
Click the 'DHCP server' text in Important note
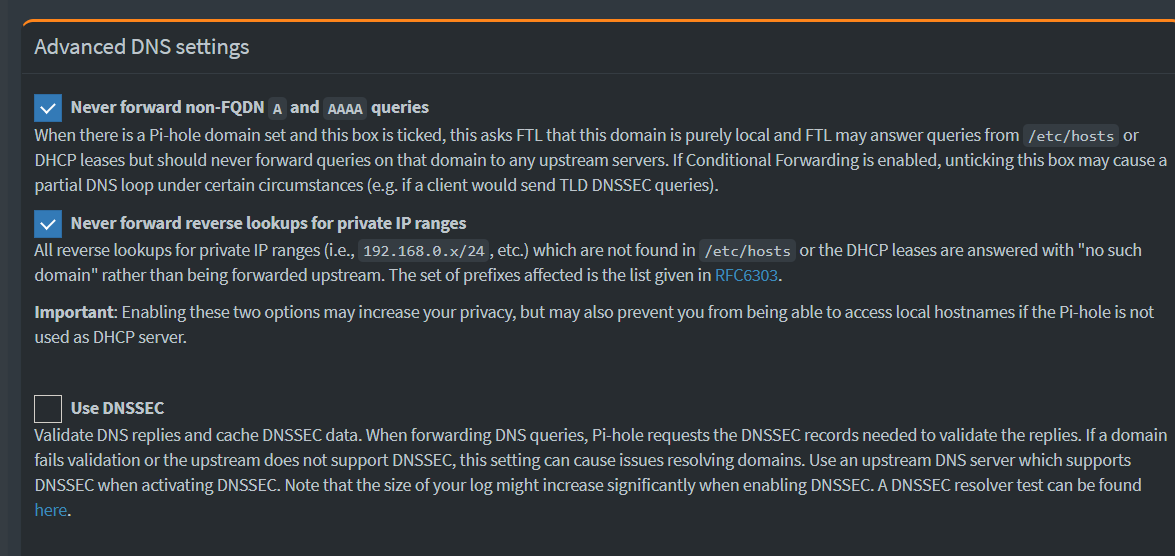tap(139, 337)
